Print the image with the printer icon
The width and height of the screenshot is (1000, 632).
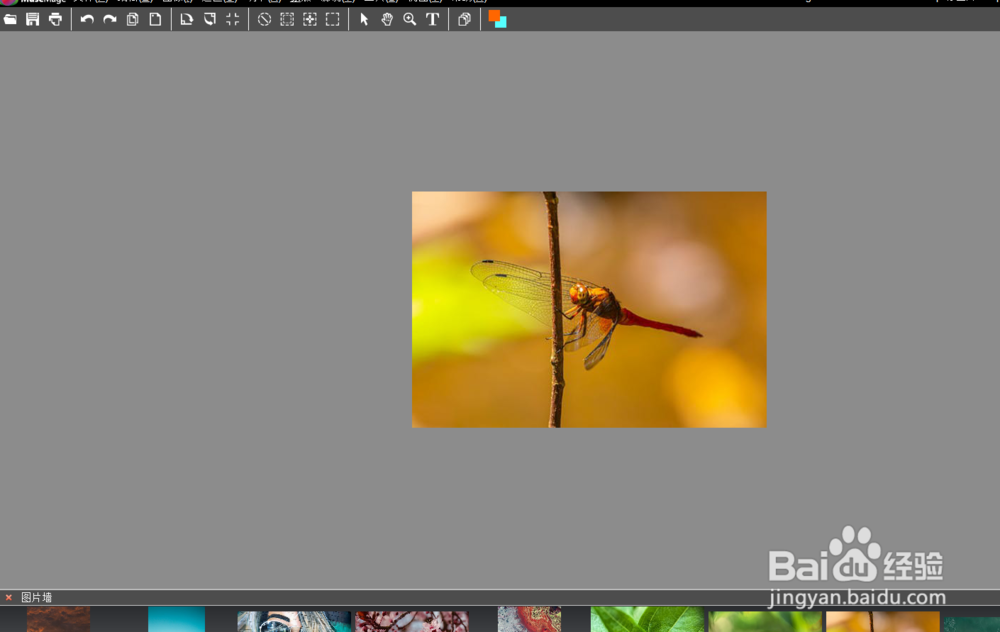[x=55, y=19]
